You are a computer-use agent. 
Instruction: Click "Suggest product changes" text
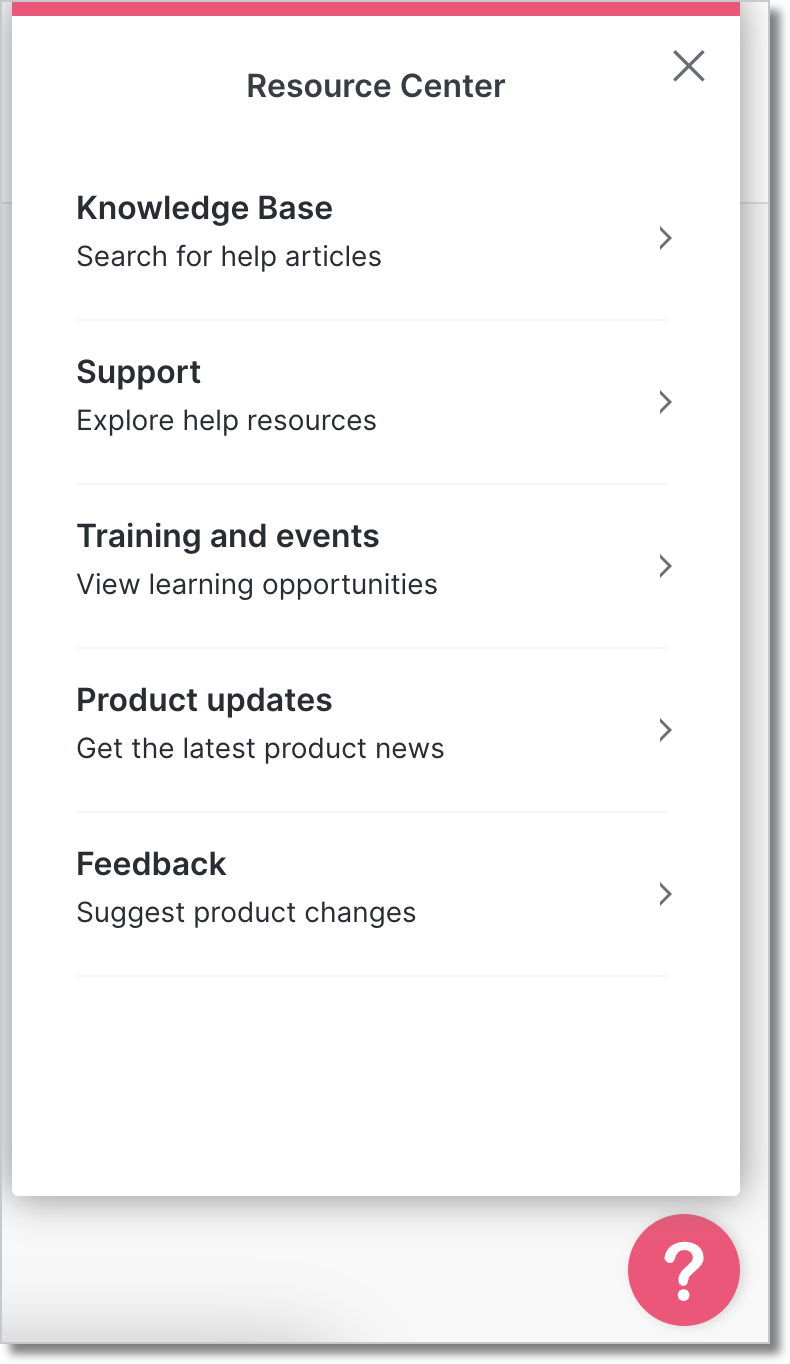246,913
